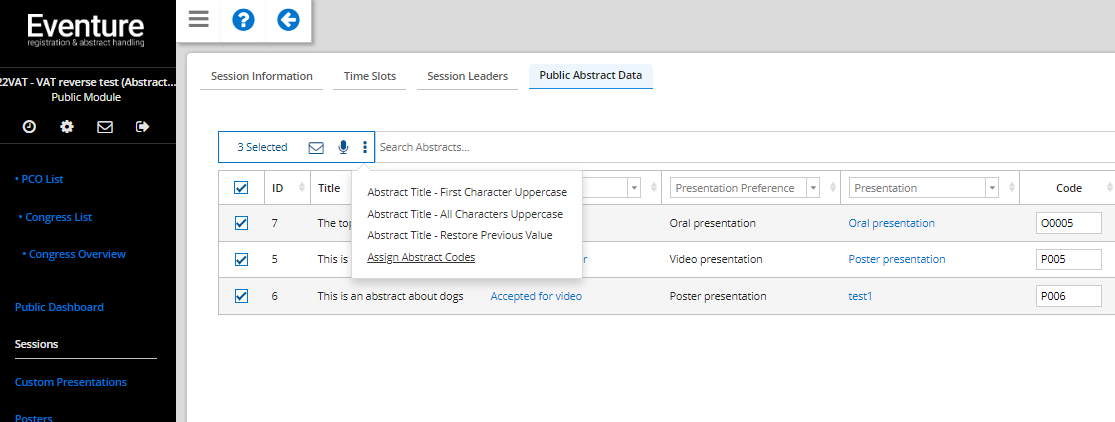Click the microphone icon in selection toolbar

click(343, 147)
